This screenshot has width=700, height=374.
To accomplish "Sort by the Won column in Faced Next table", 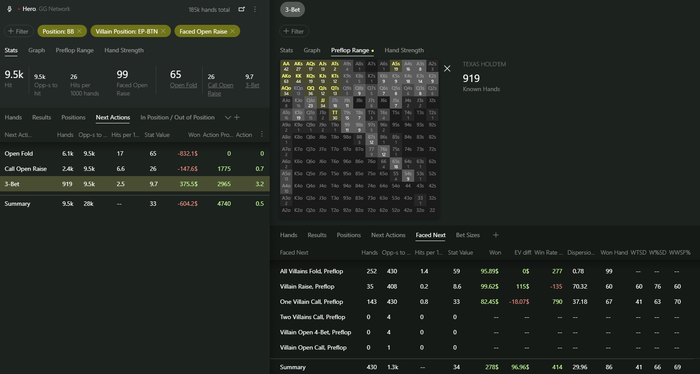I will 495,252.
